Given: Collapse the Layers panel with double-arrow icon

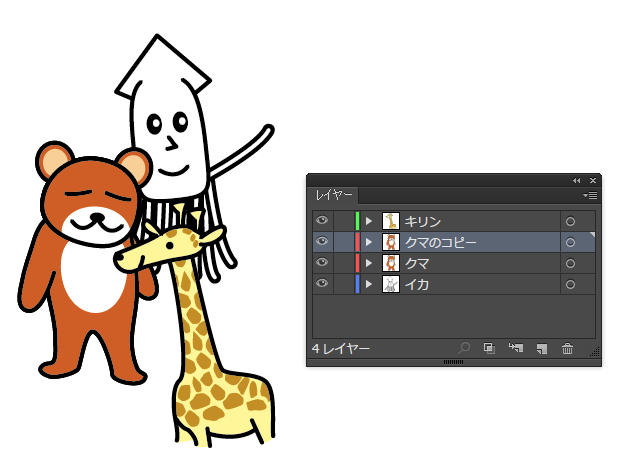Looking at the screenshot, I should (x=576, y=180).
